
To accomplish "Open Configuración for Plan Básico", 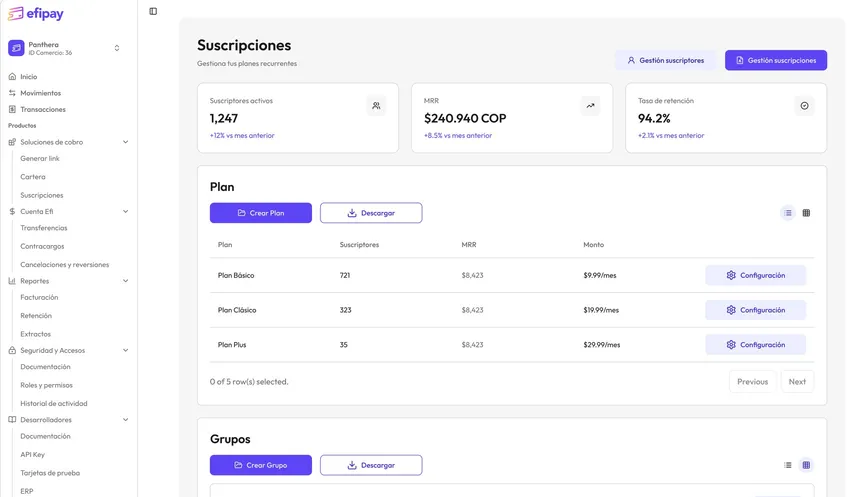I will point(755,275).
